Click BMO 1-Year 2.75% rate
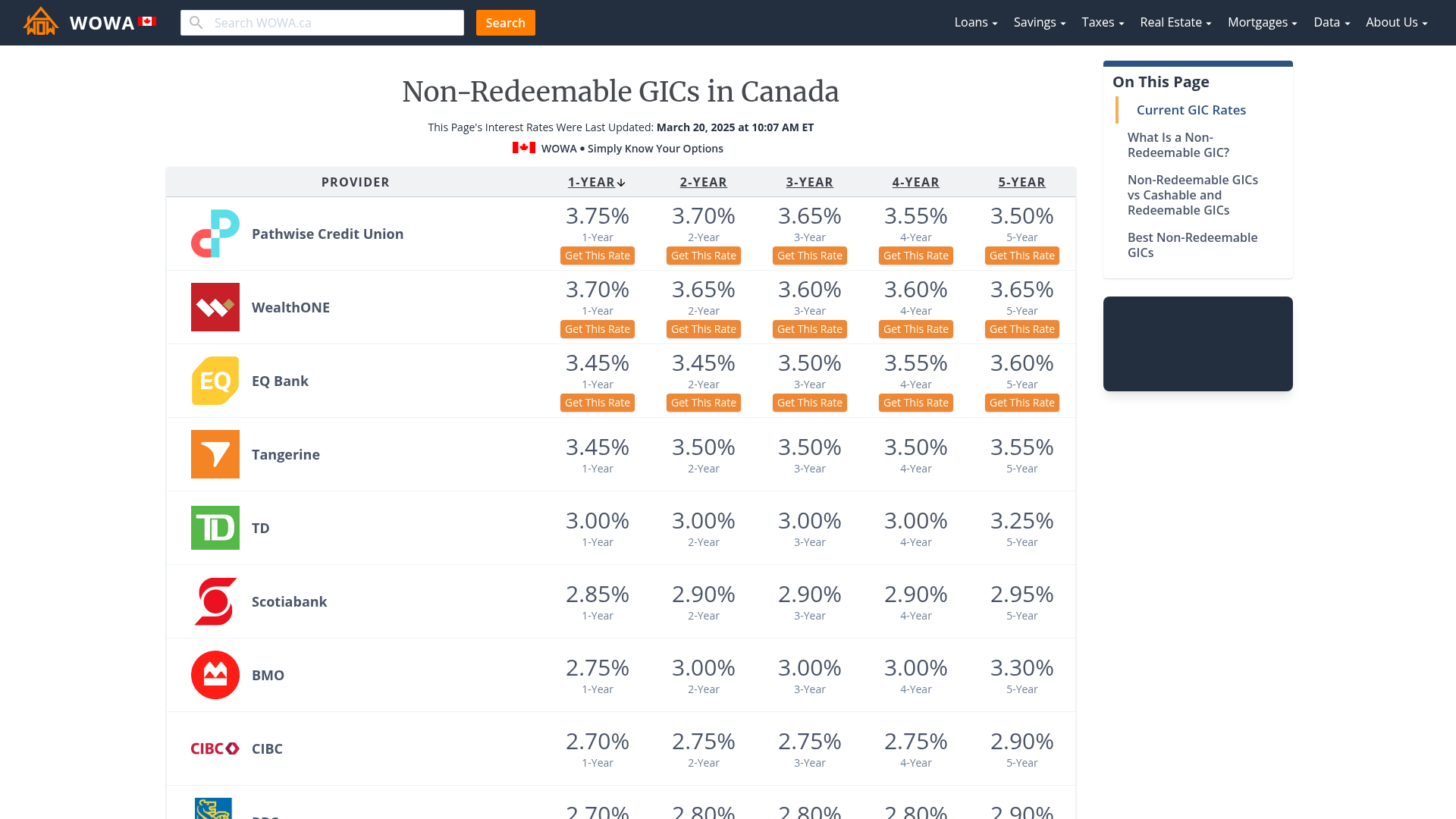 tap(598, 668)
